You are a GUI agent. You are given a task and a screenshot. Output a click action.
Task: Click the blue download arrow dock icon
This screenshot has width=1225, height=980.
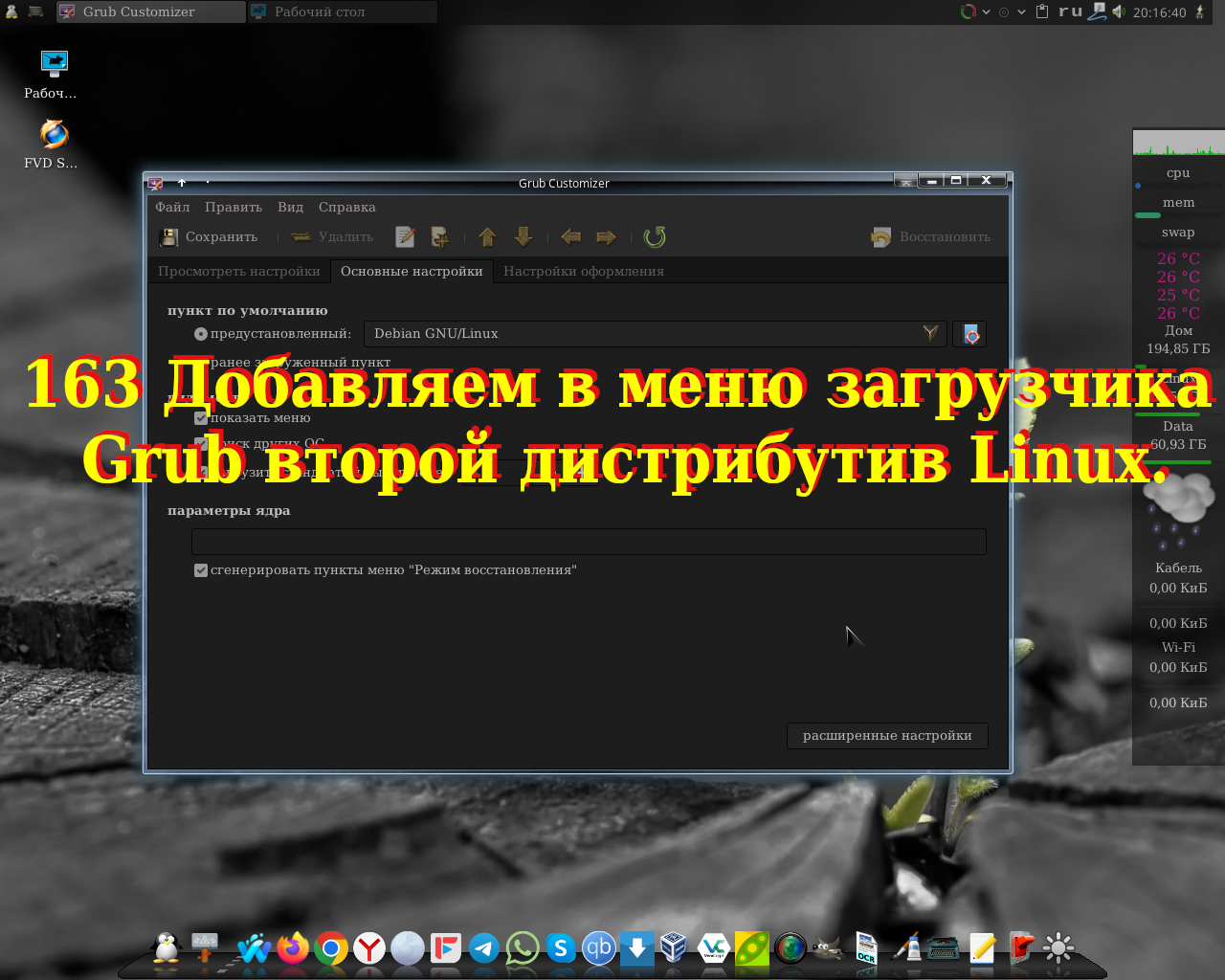click(636, 948)
